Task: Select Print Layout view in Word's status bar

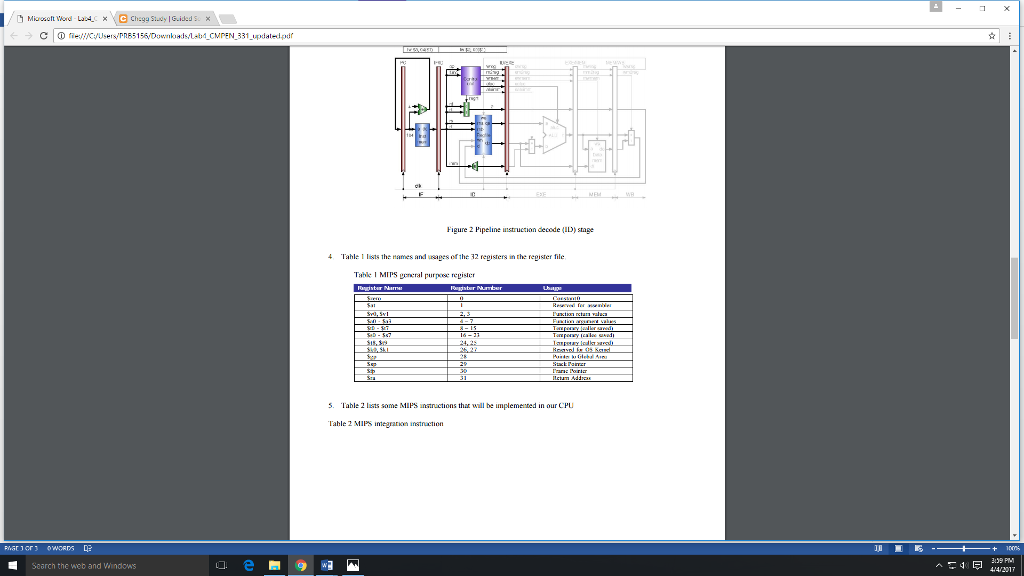Action: click(x=898, y=549)
